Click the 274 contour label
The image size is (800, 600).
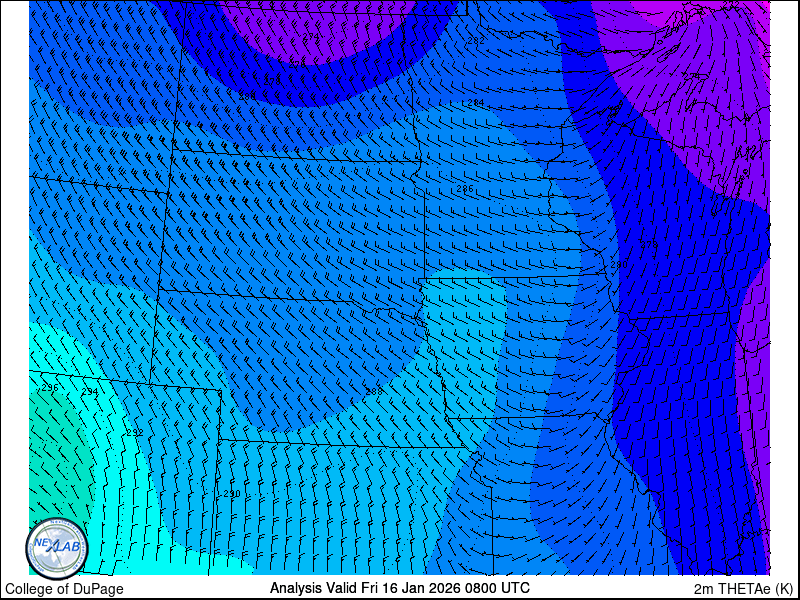(x=311, y=37)
